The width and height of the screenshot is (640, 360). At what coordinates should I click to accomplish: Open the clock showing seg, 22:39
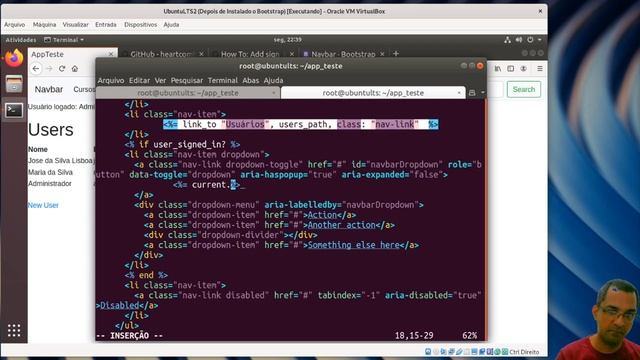pos(288,40)
